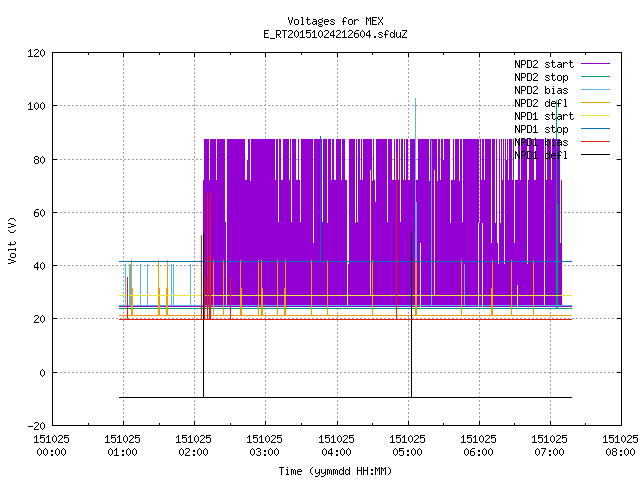
Task: Click the x-axis time label 04:00
Action: click(336, 452)
